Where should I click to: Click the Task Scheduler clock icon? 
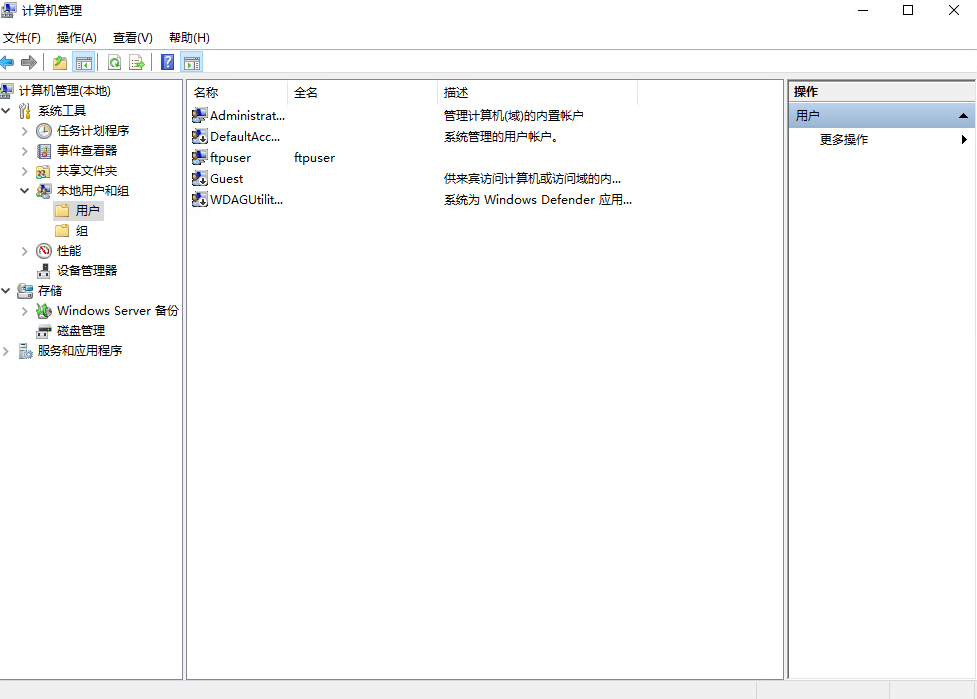coord(44,131)
